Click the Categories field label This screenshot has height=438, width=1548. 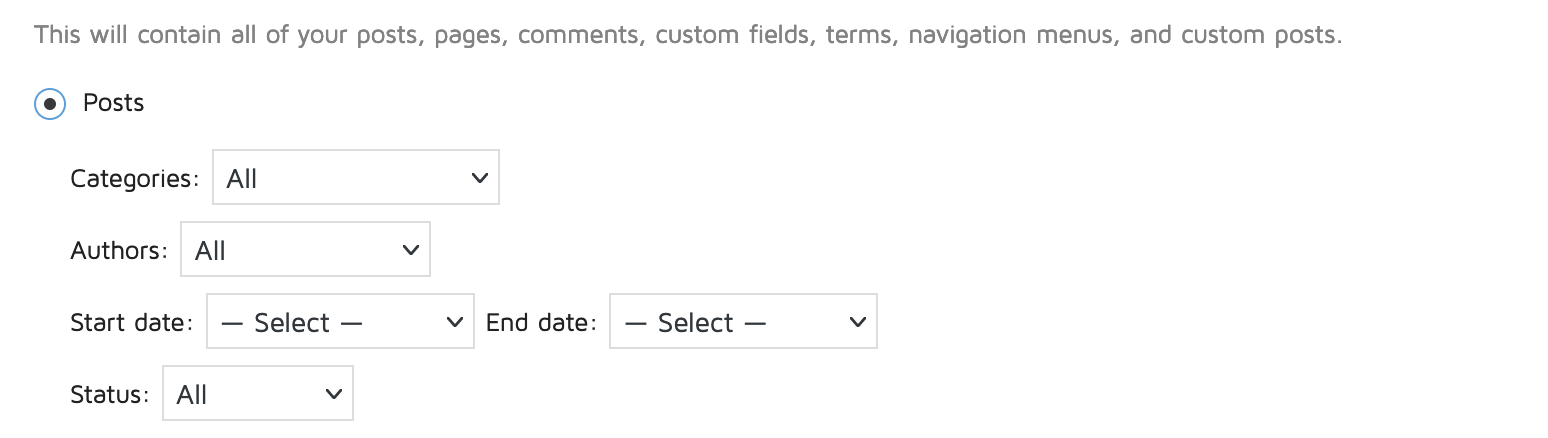click(135, 179)
